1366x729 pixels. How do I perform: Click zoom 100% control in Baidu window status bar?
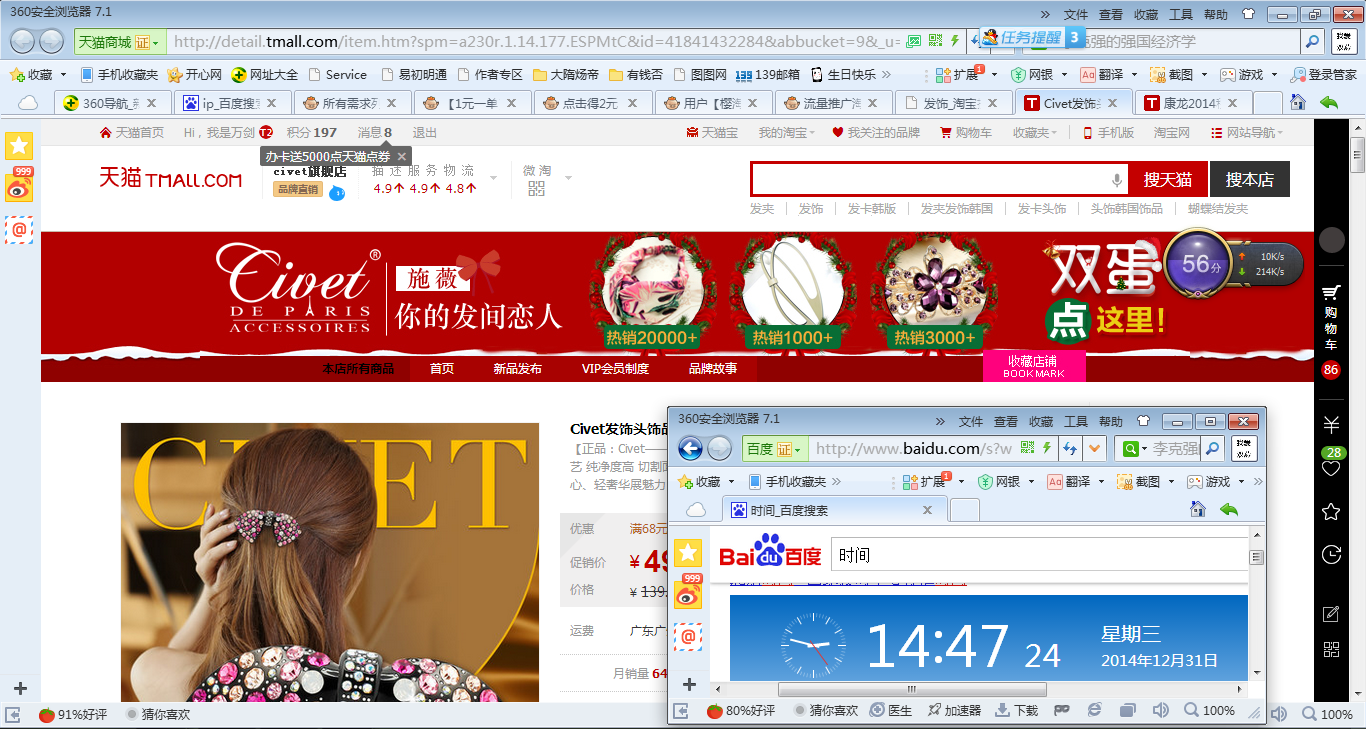1210,710
